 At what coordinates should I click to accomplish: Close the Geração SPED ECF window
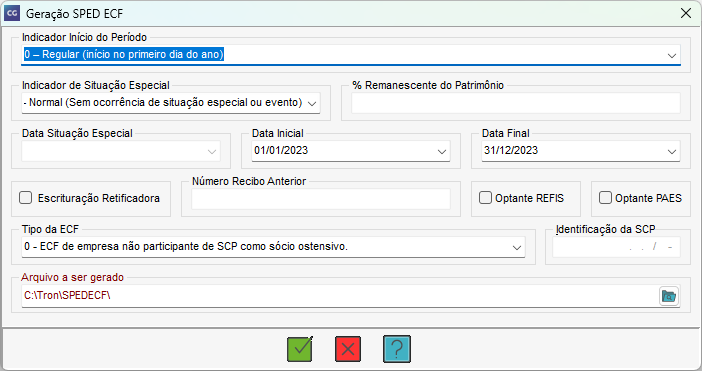click(x=685, y=13)
